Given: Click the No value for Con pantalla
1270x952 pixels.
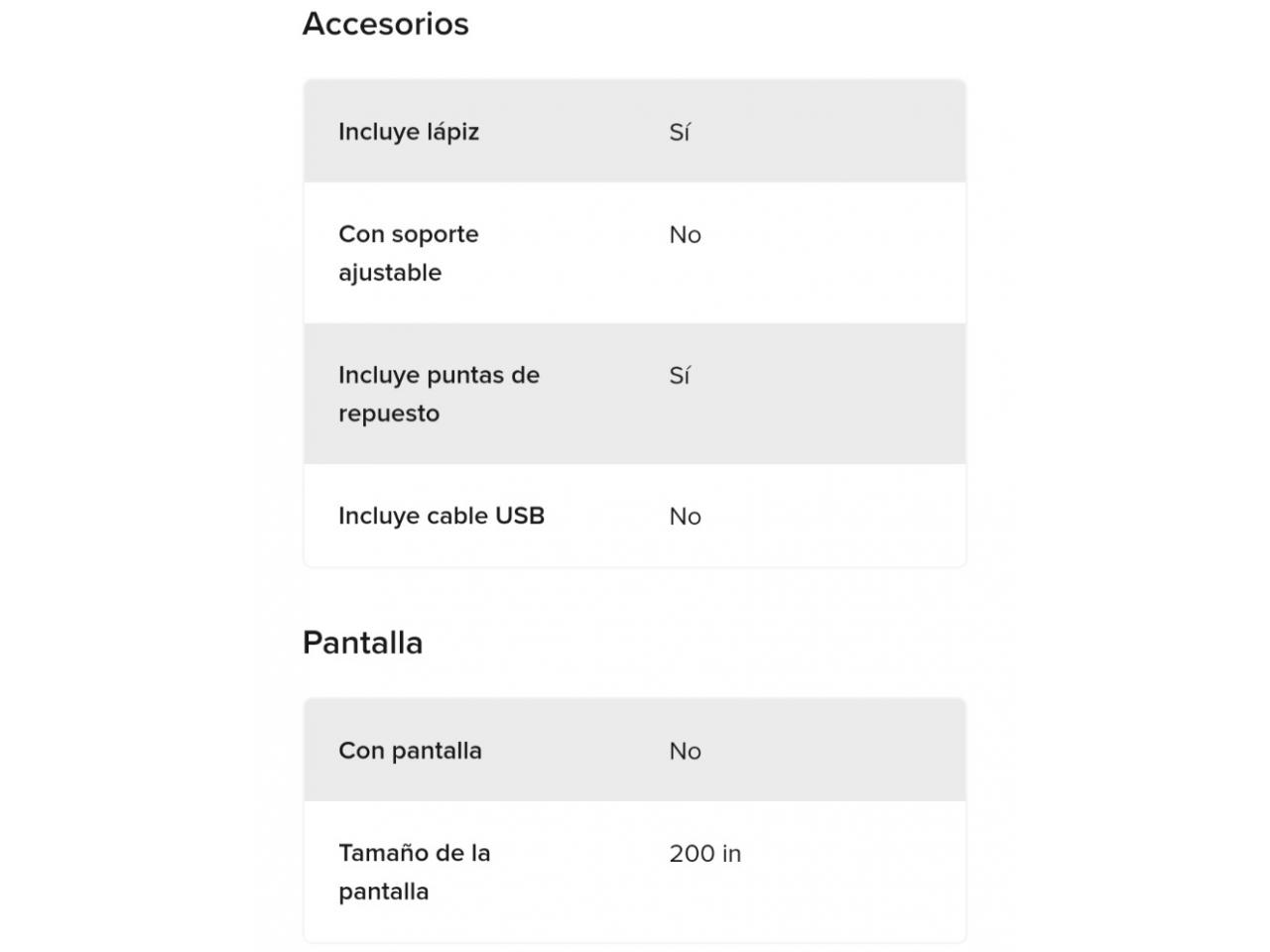Looking at the screenshot, I should pos(686,752).
